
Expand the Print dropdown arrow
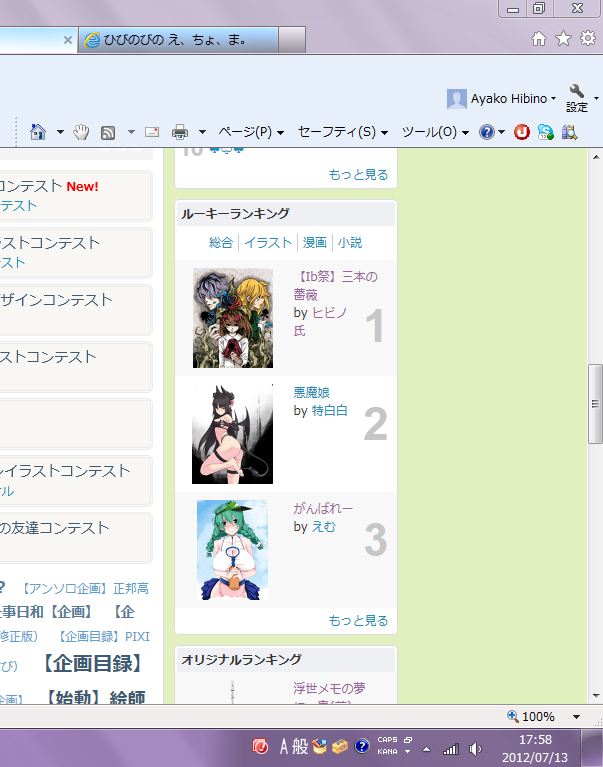[202, 132]
